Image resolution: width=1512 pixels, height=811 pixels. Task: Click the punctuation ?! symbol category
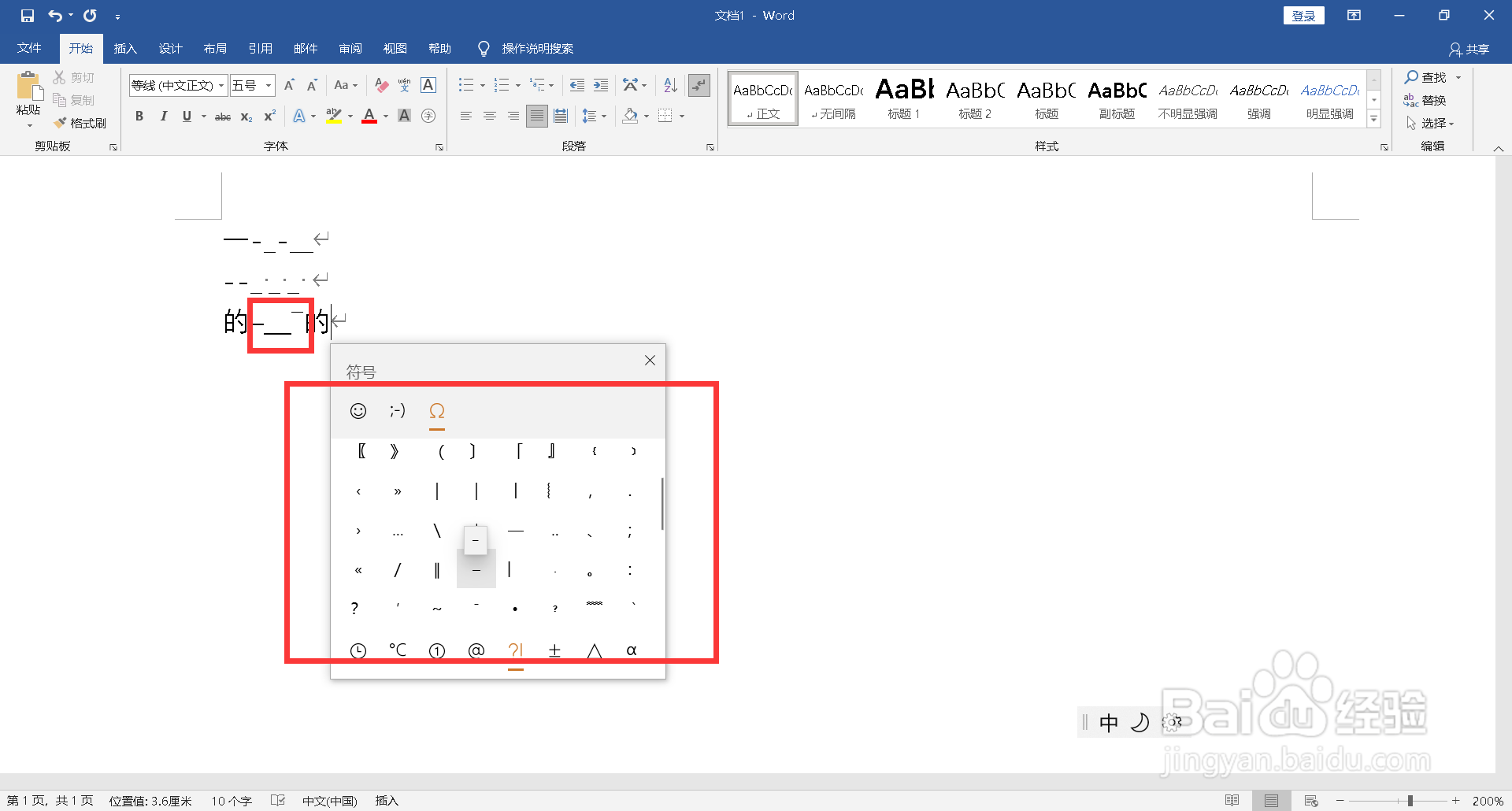[x=516, y=650]
